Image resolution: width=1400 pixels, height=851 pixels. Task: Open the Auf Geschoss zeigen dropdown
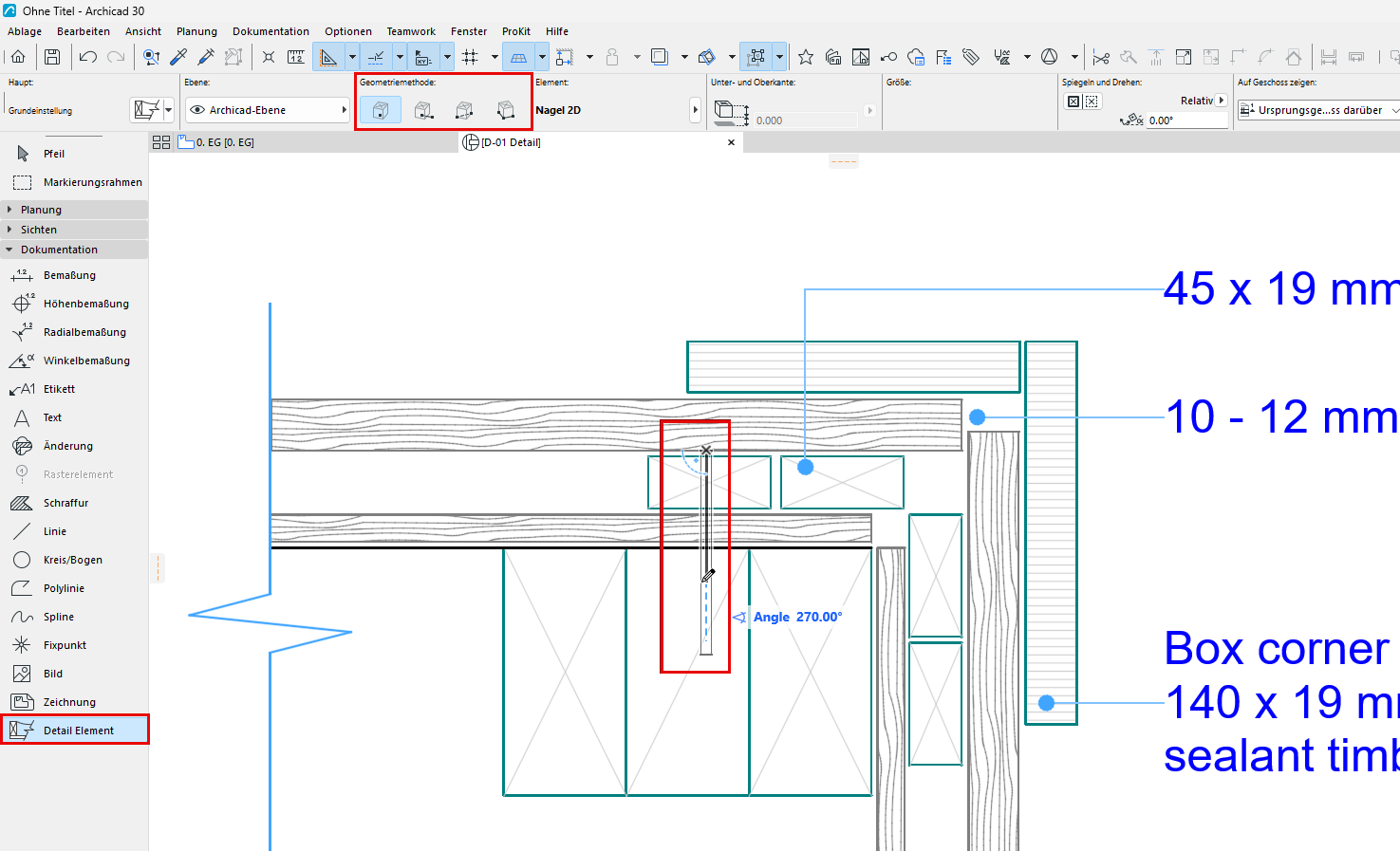1318,110
